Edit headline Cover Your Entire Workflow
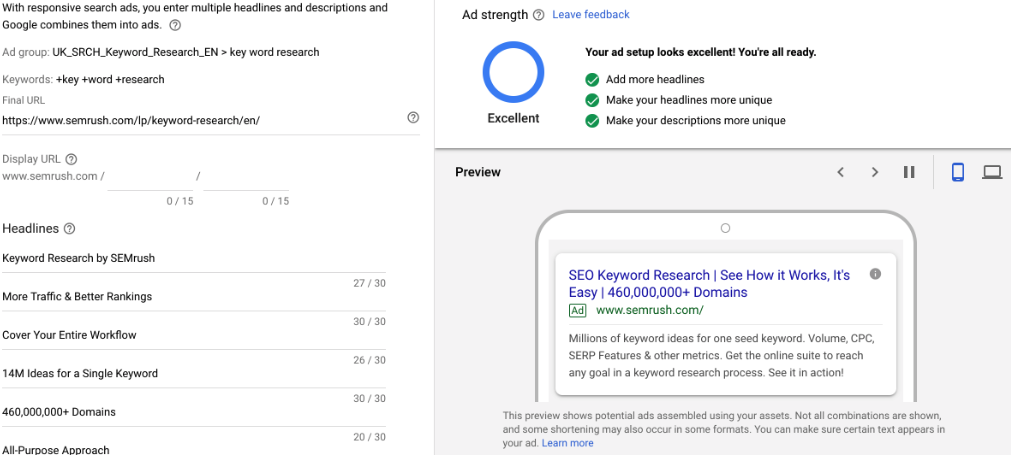Screen dimensions: 1011x455 point(194,335)
